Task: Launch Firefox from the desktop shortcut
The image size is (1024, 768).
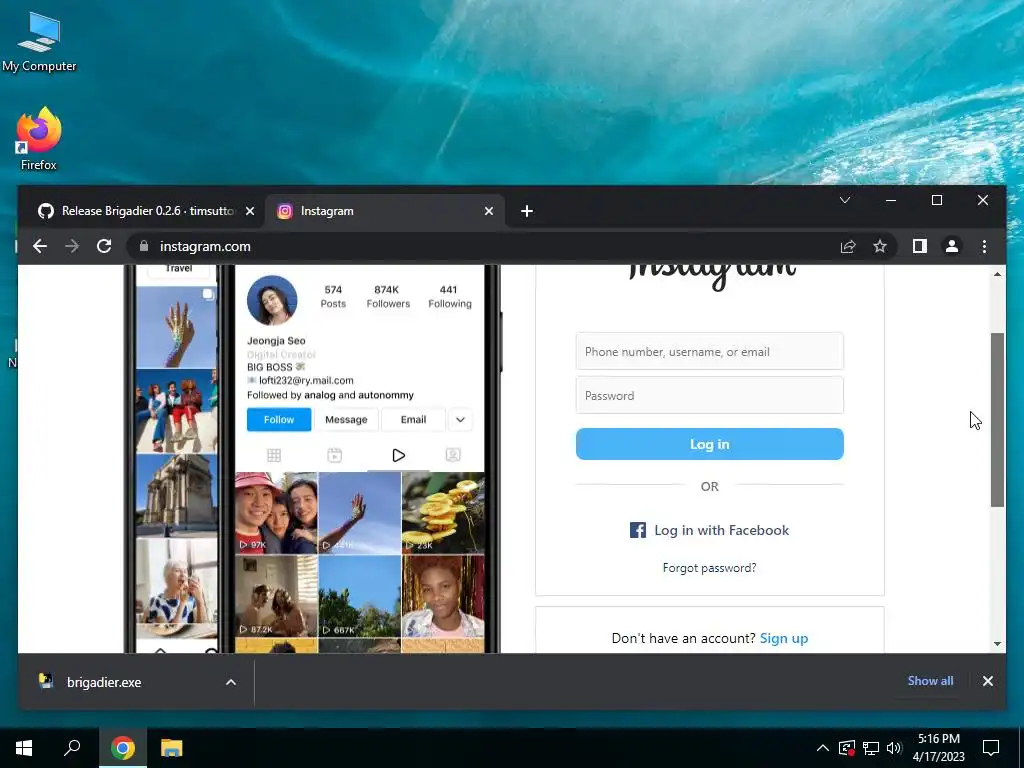Action: tap(39, 139)
